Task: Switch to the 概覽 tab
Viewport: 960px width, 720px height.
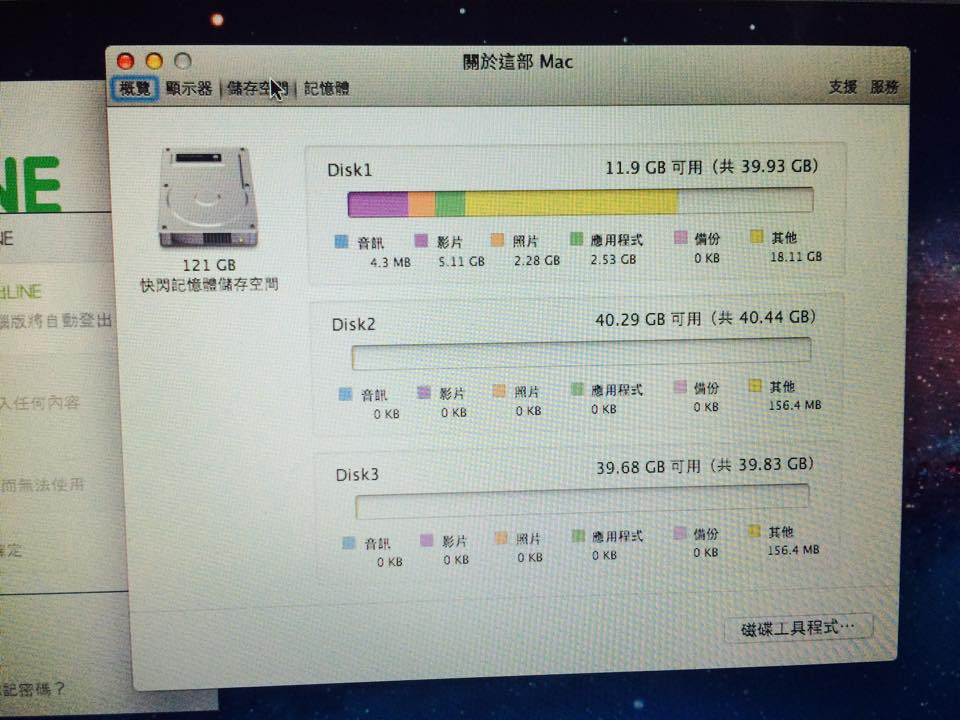Action: point(134,89)
